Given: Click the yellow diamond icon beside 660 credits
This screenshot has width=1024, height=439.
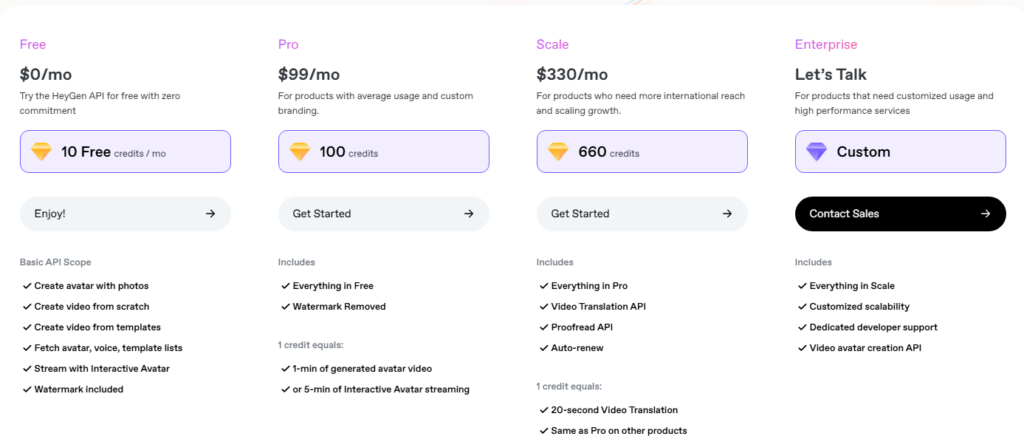Looking at the screenshot, I should 558,152.
